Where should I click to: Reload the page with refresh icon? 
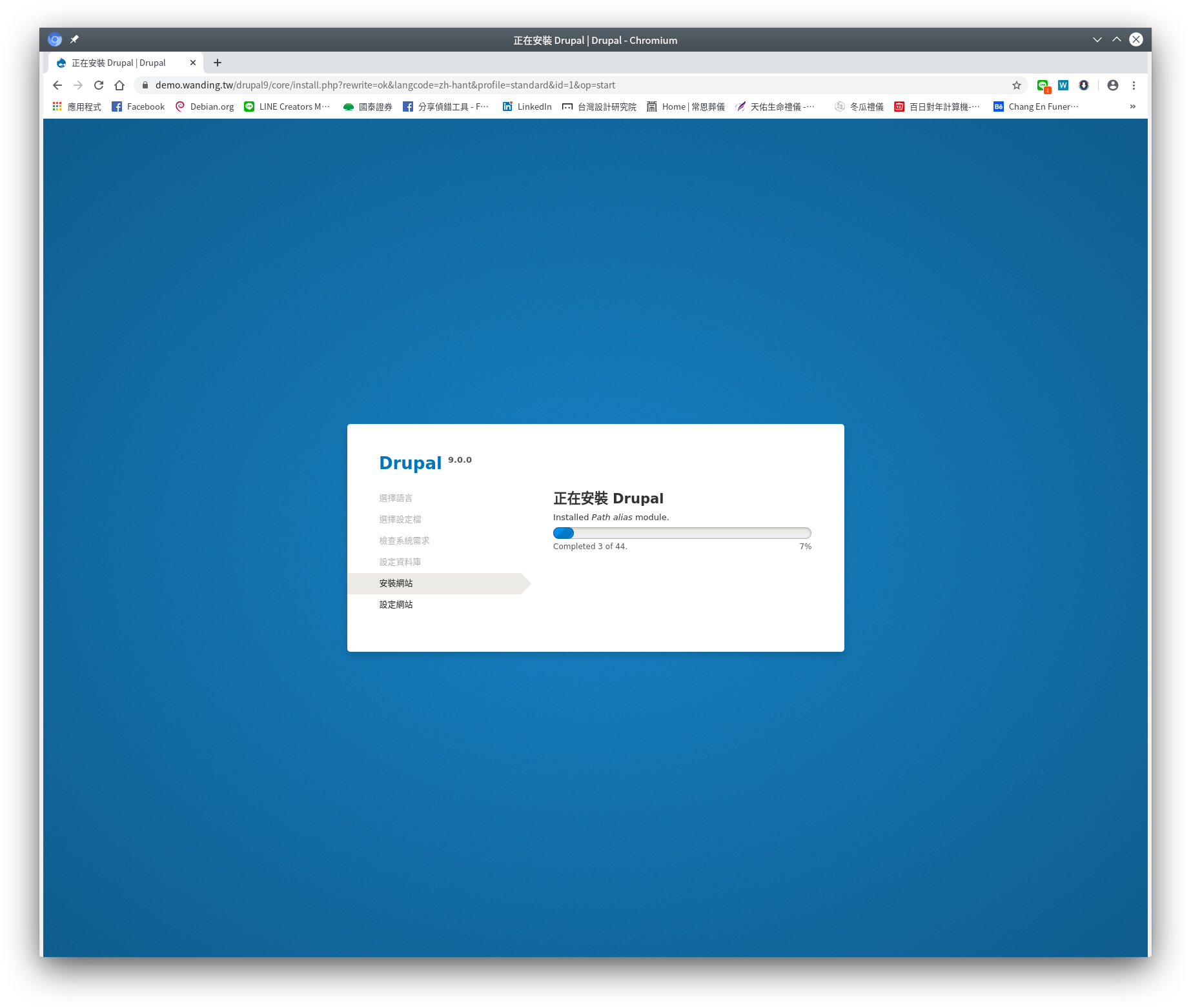tap(99, 85)
